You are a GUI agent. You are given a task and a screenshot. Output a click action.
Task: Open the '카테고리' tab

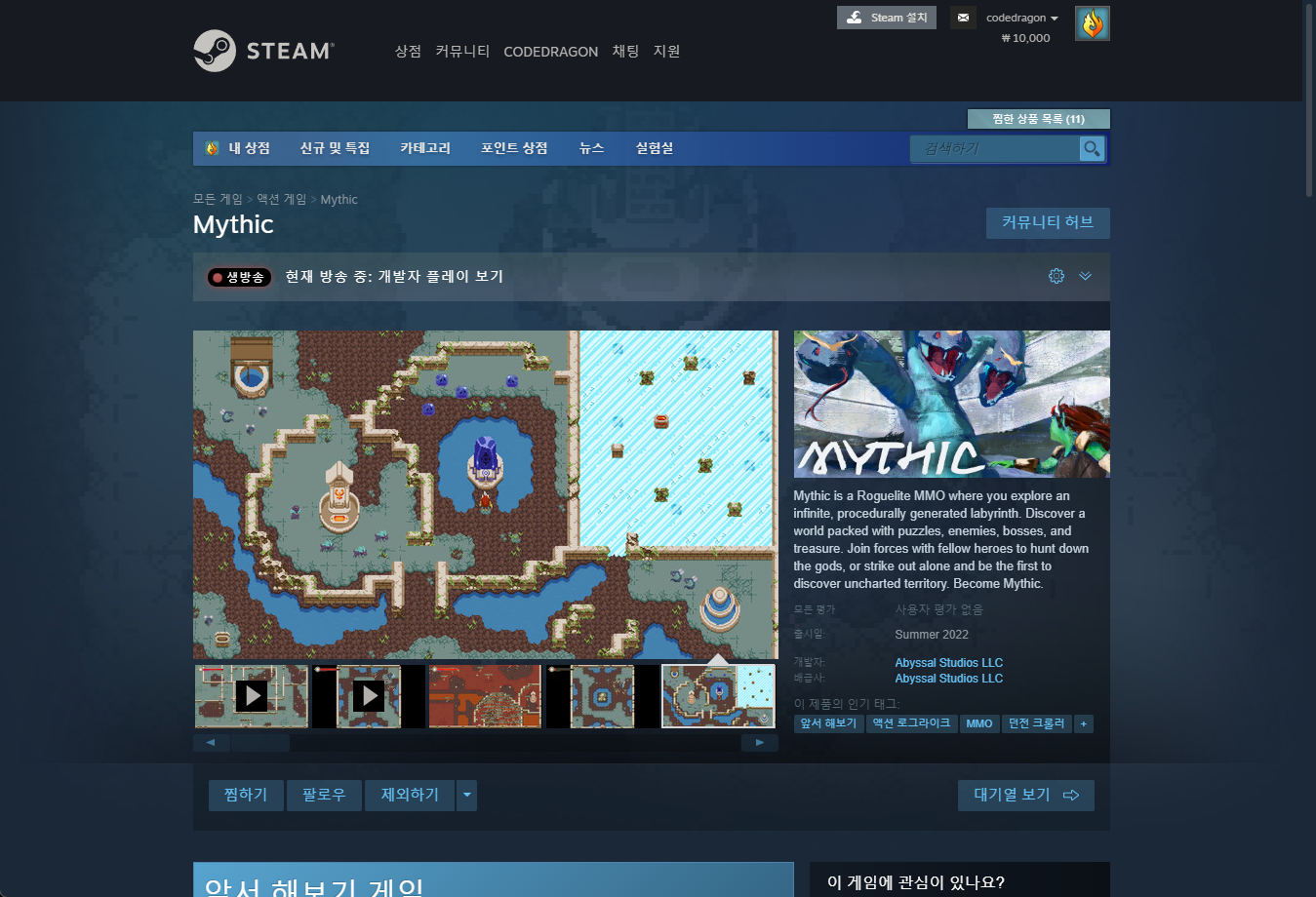(425, 148)
